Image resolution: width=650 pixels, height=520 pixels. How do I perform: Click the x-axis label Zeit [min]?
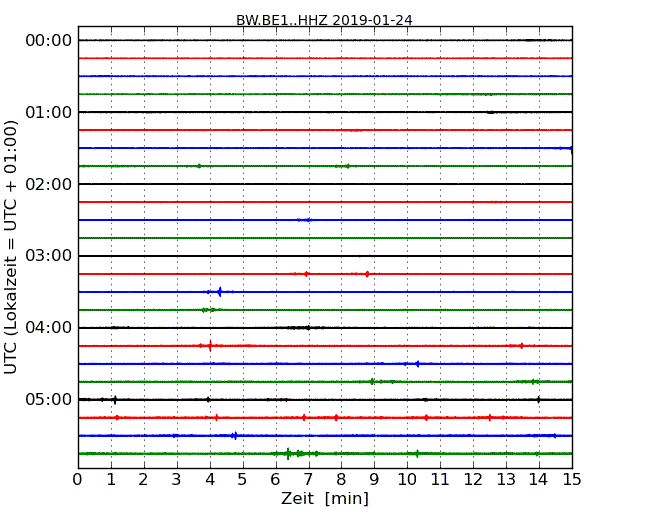click(325, 498)
